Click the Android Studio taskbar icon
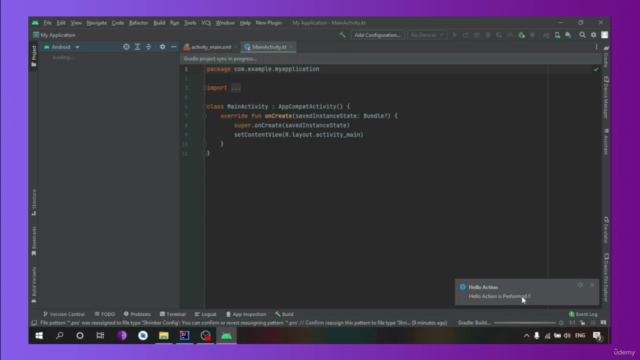The image size is (640, 360). (226, 336)
